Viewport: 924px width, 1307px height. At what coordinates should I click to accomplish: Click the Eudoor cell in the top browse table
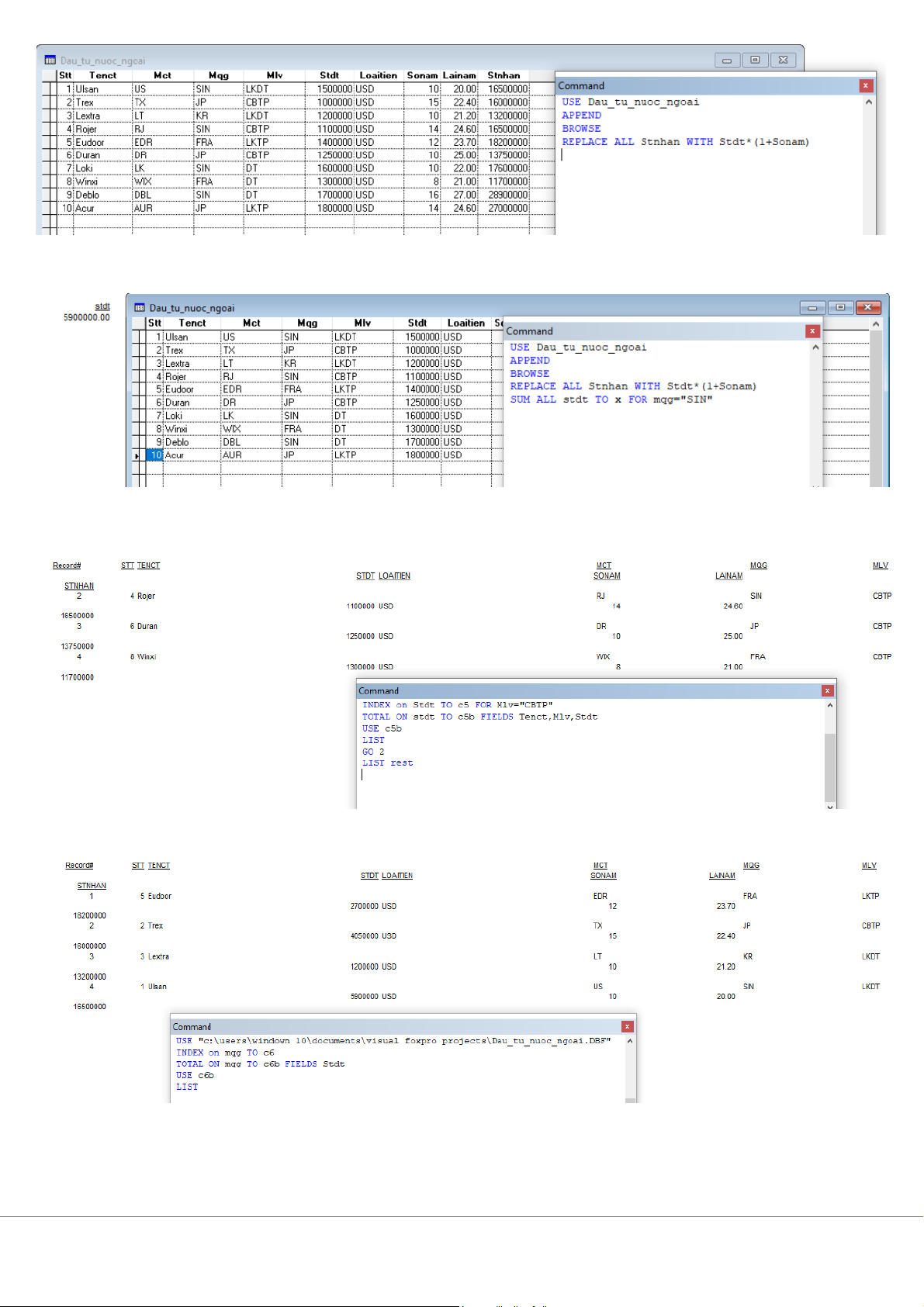coord(90,142)
